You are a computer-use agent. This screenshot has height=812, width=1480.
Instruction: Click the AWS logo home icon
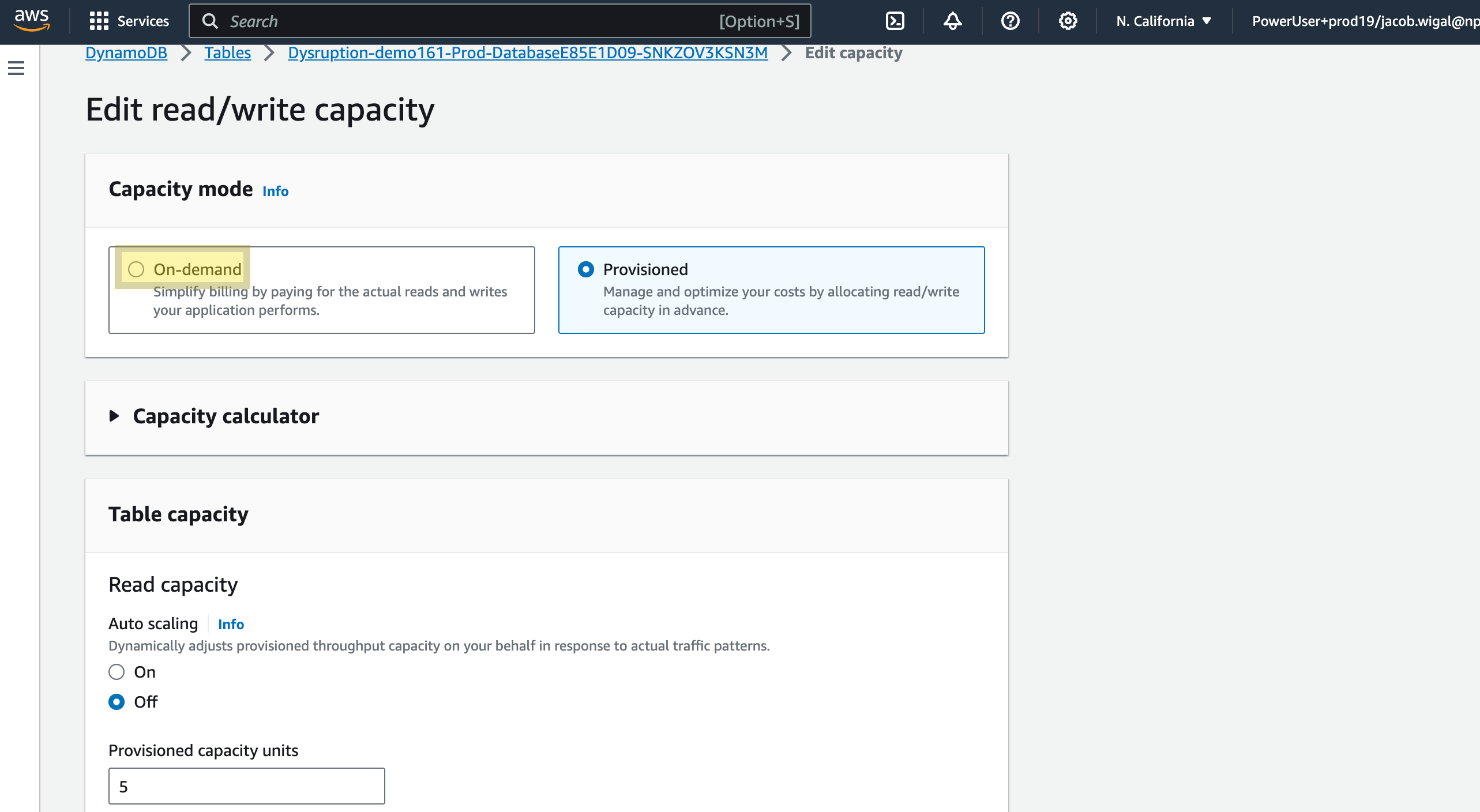click(x=32, y=21)
